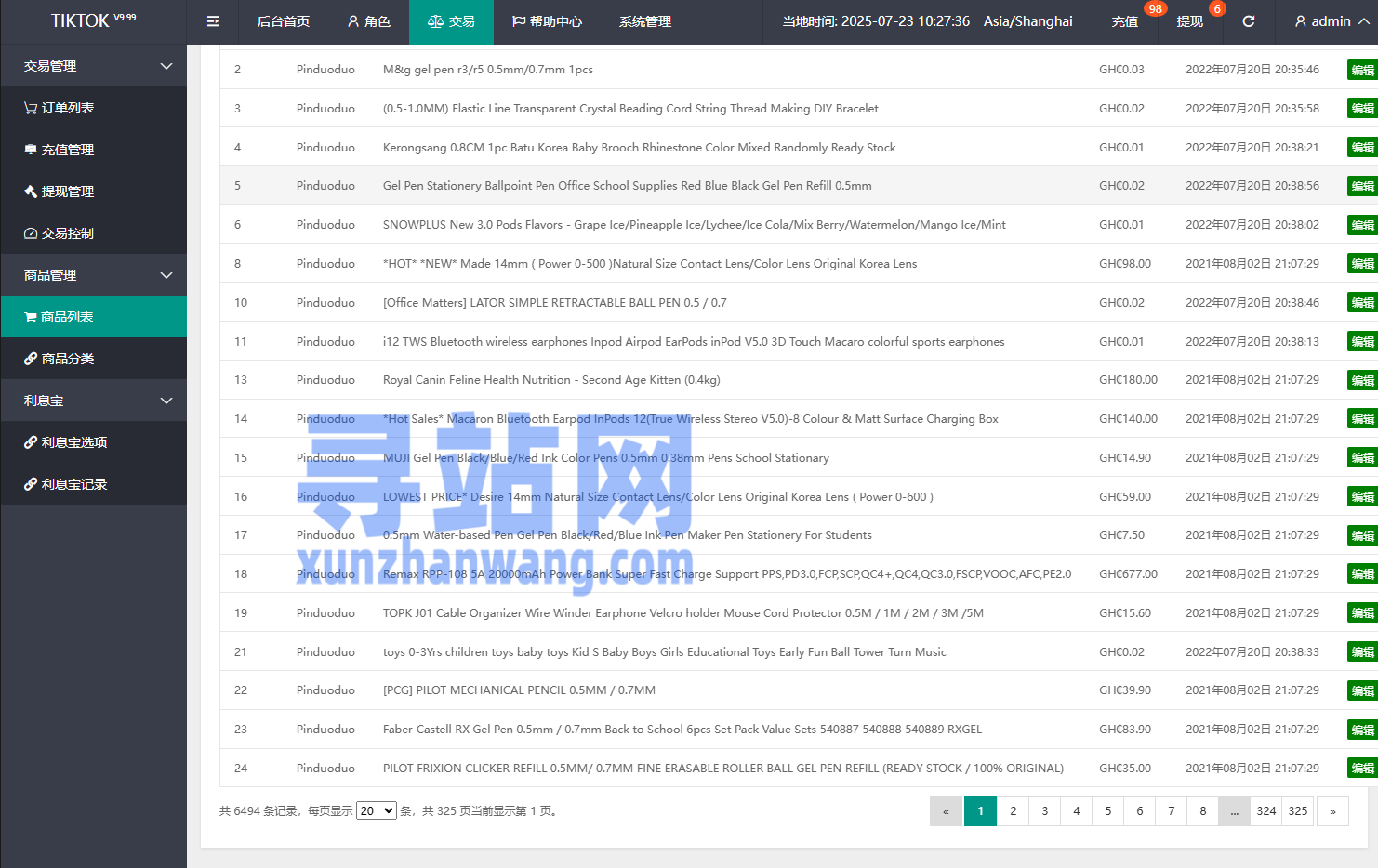Open 商品分类 product categories
Viewport: 1378px width, 868px height.
(93, 359)
